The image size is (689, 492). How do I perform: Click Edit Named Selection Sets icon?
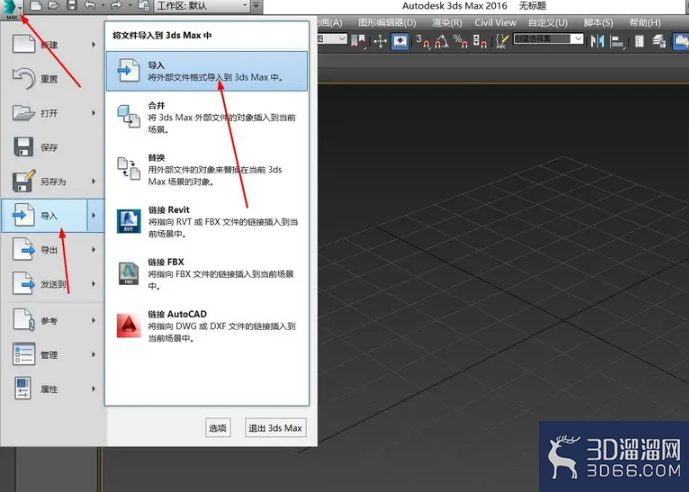pos(502,41)
